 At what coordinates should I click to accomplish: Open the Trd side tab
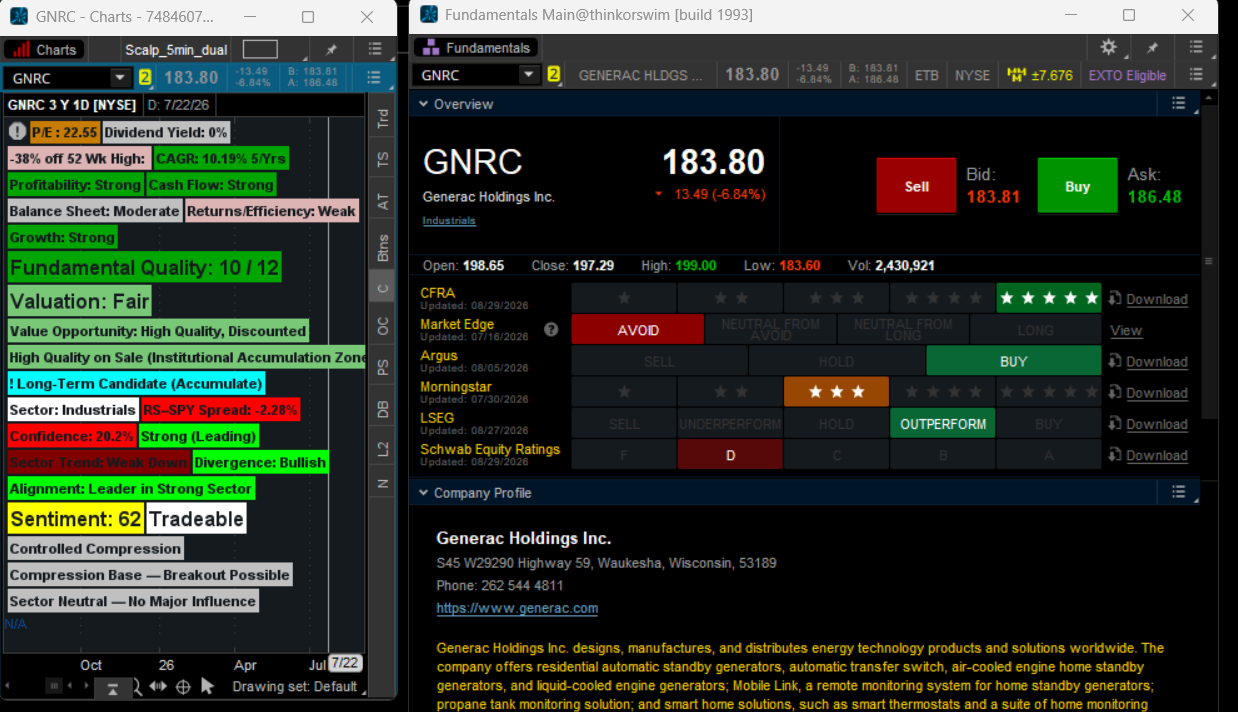382,119
